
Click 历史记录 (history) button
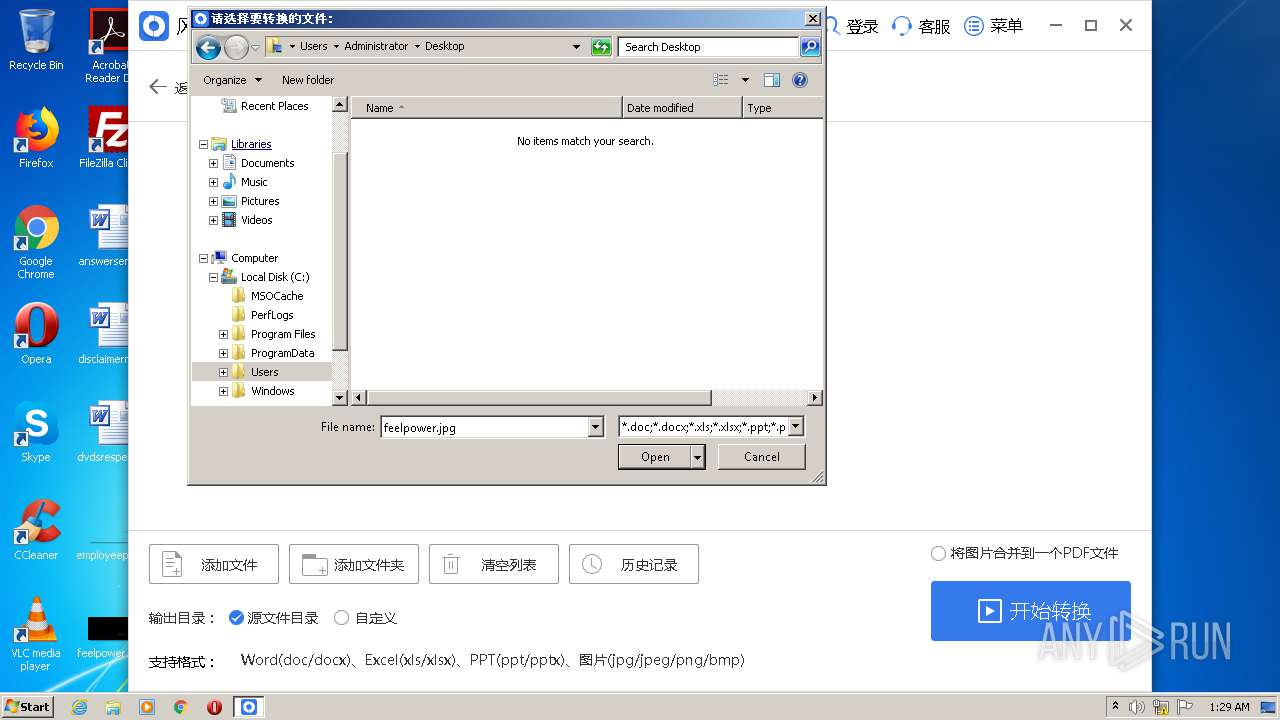(x=634, y=564)
